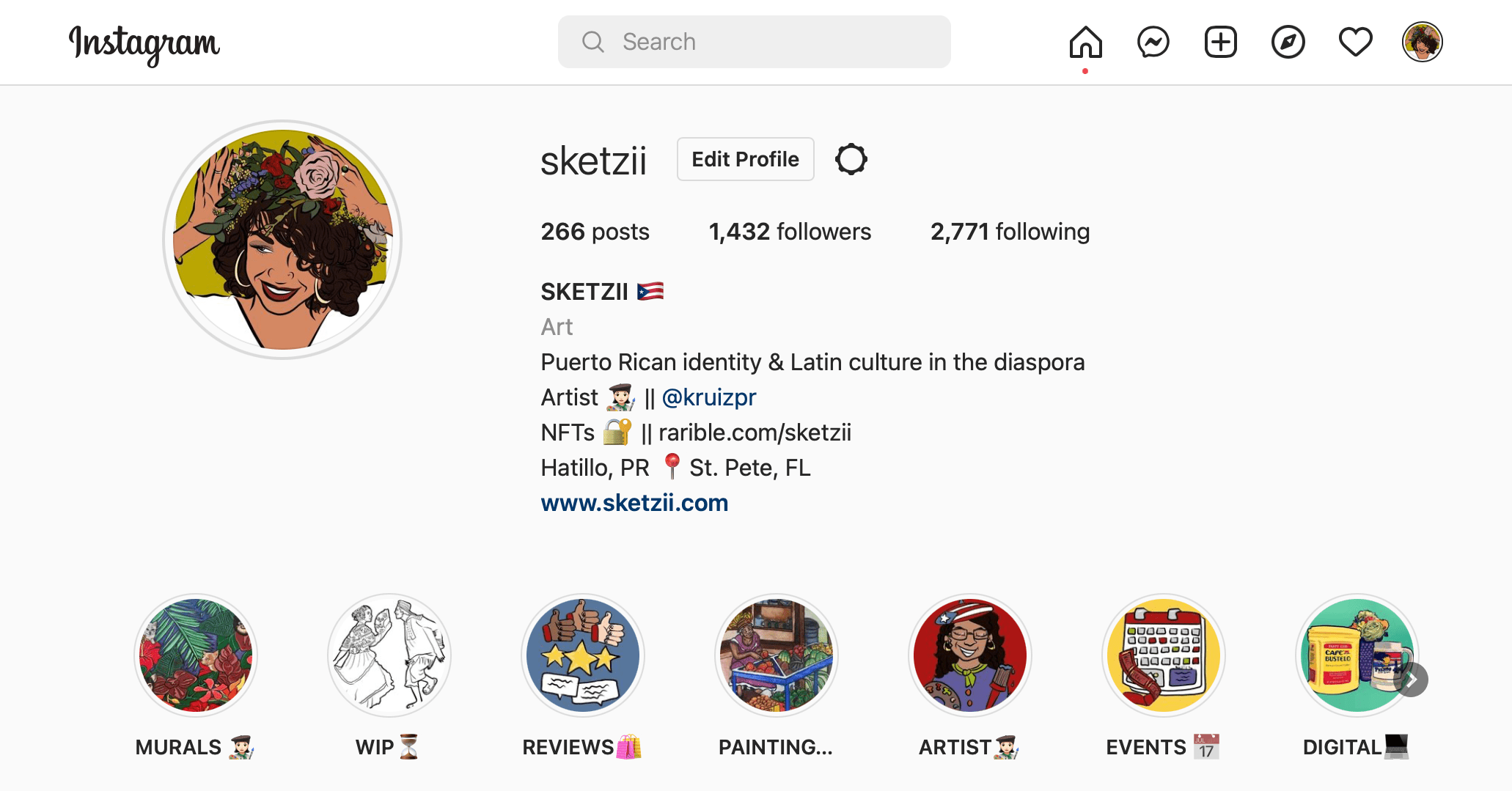
Task: Focus the Search input field
Action: coord(754,42)
